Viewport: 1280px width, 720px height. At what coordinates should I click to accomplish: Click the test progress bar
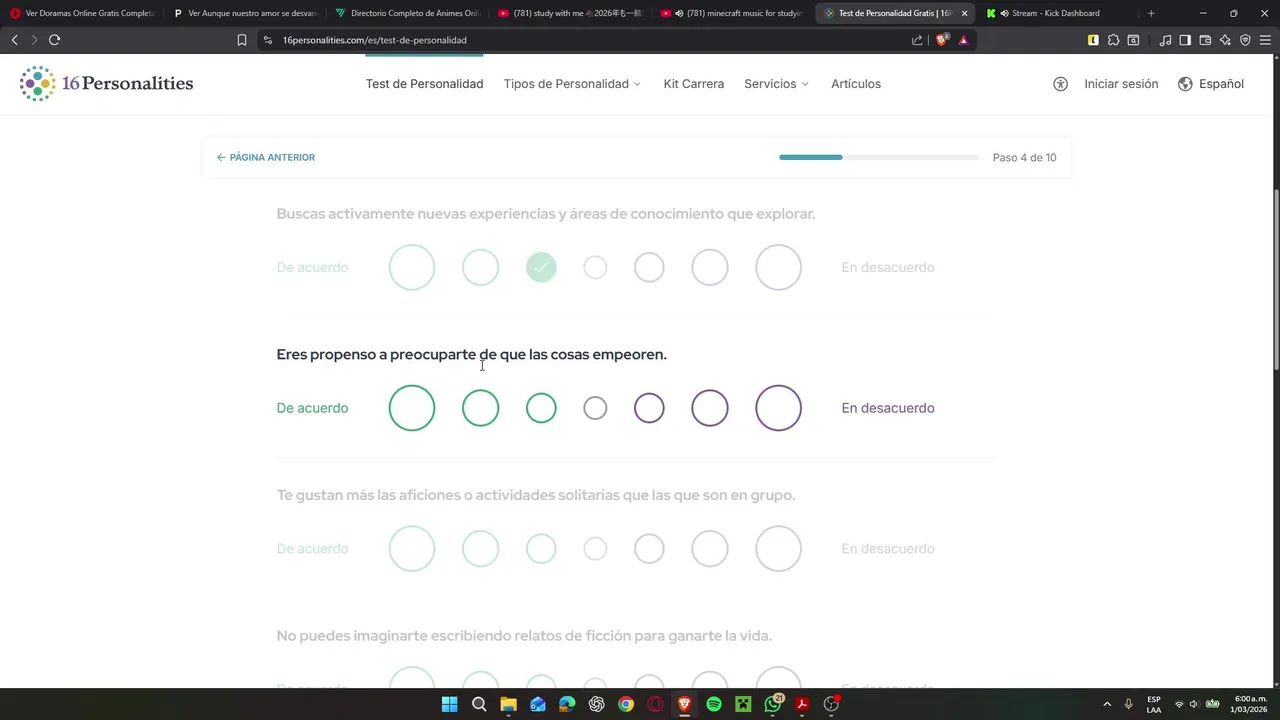(x=879, y=157)
